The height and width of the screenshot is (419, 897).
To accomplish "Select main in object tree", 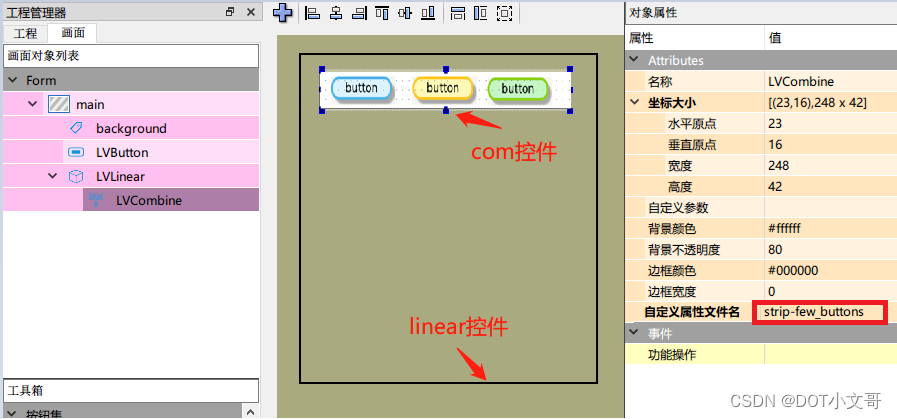I will pos(90,104).
